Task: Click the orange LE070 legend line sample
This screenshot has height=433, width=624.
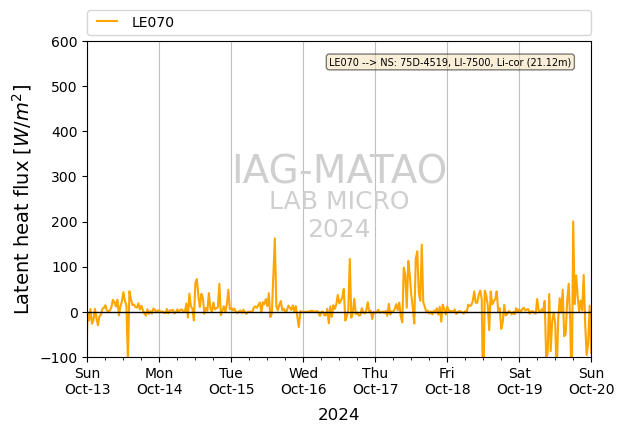Action: coord(107,21)
